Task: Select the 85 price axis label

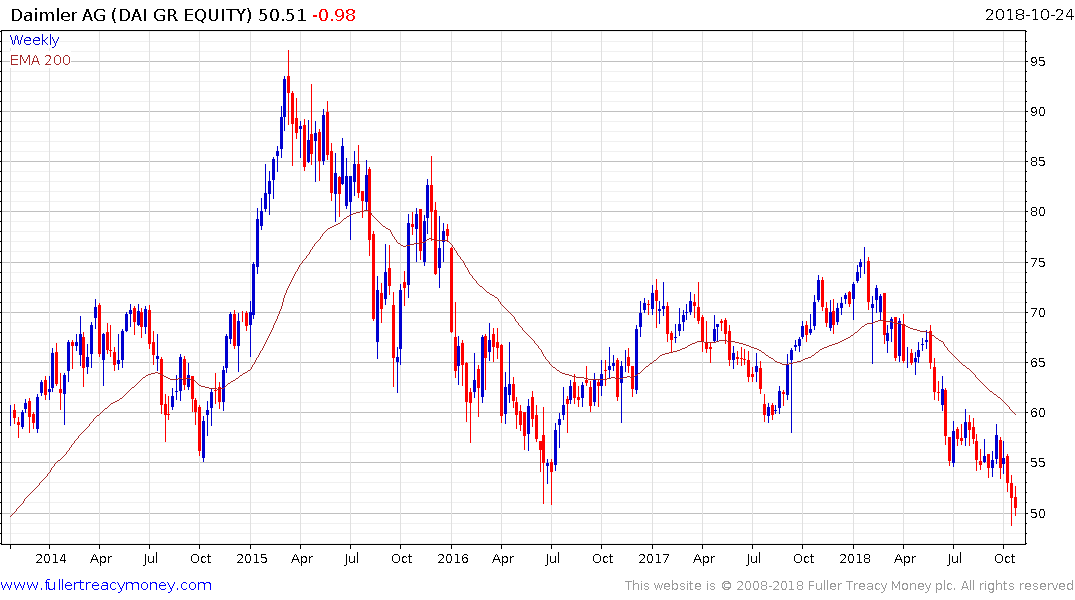Action: click(1037, 162)
